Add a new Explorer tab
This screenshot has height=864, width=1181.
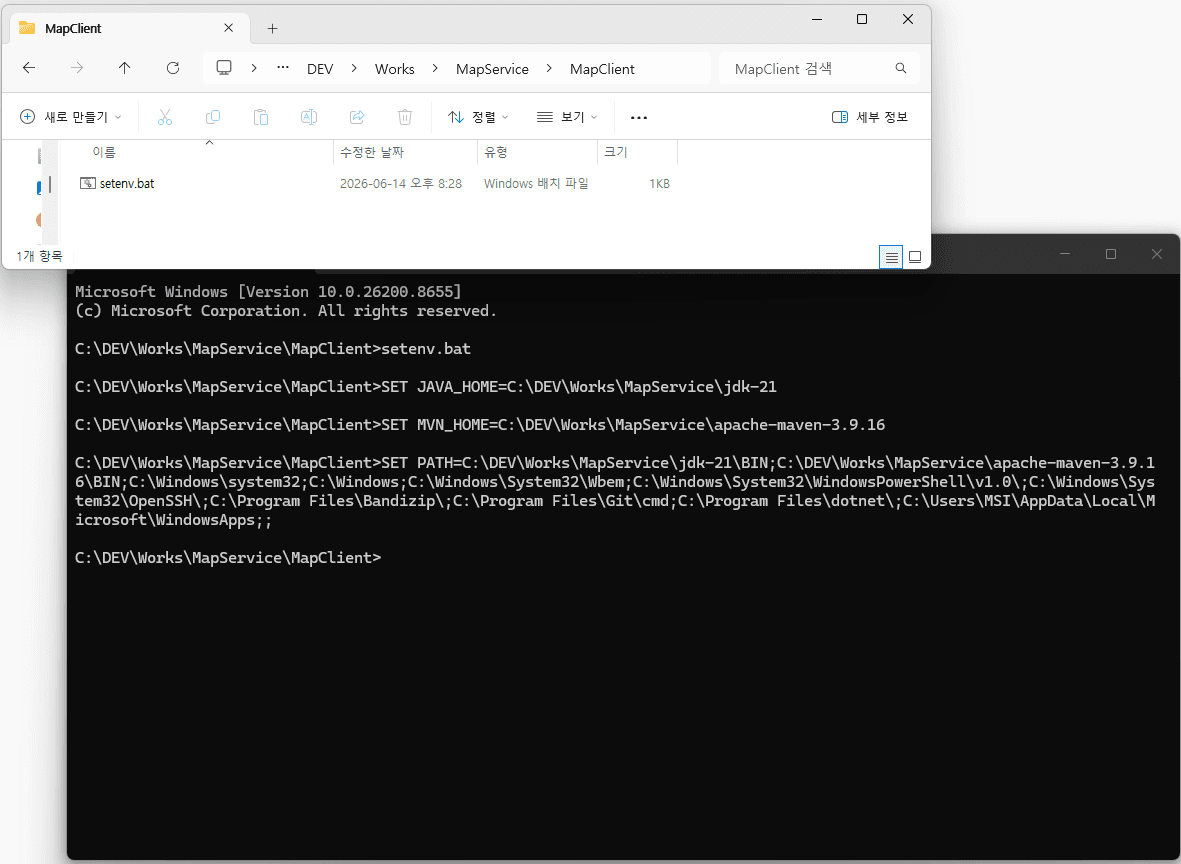point(273,29)
